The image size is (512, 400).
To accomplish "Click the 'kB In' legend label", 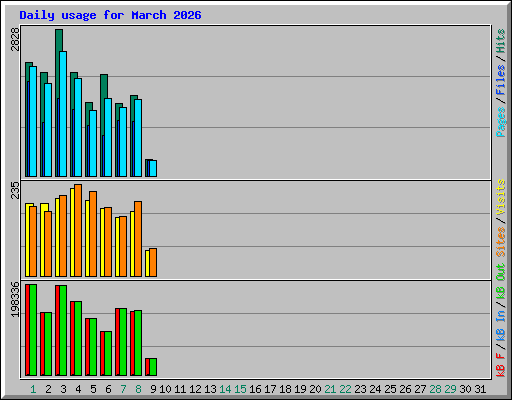I will [x=501, y=325].
